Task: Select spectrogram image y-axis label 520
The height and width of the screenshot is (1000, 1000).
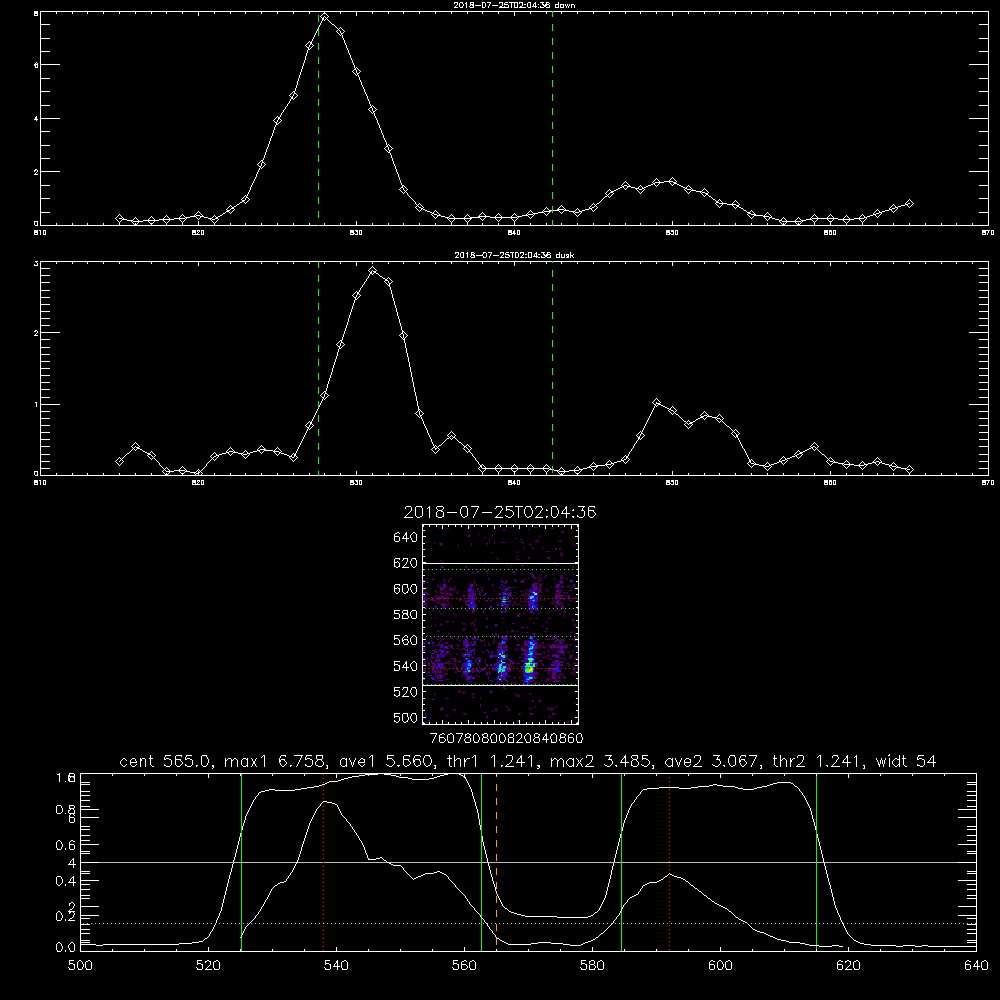Action: (x=406, y=692)
